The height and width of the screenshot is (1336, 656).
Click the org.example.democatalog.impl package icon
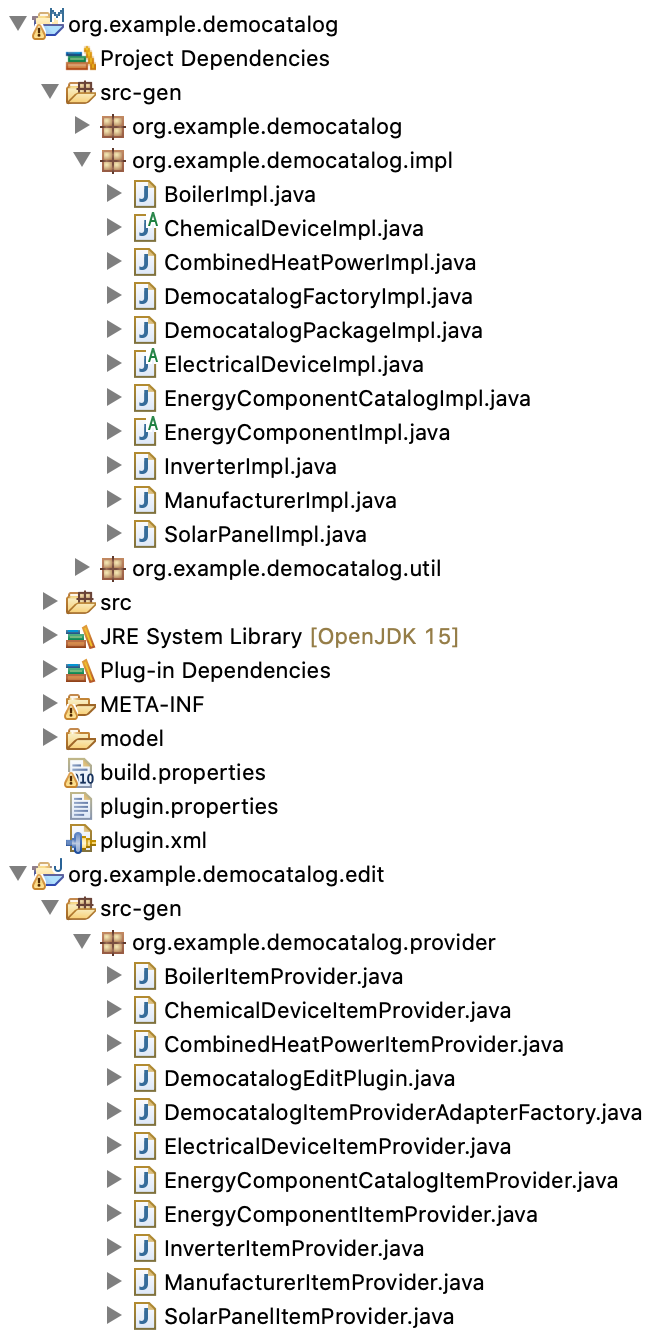[x=114, y=160]
